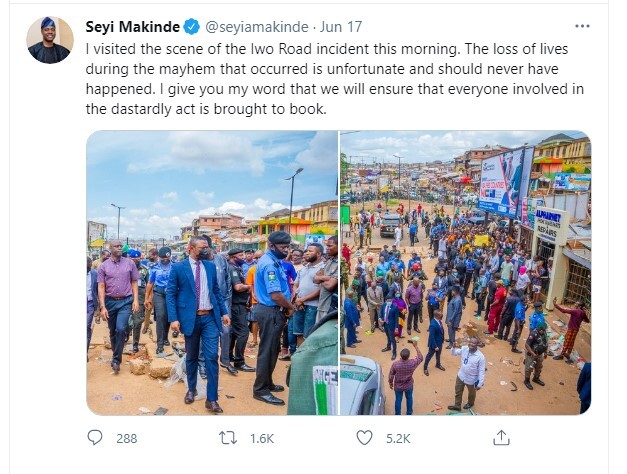This screenshot has width=627, height=474.
Task: Click the retweet arrows icon
Action: [226, 438]
